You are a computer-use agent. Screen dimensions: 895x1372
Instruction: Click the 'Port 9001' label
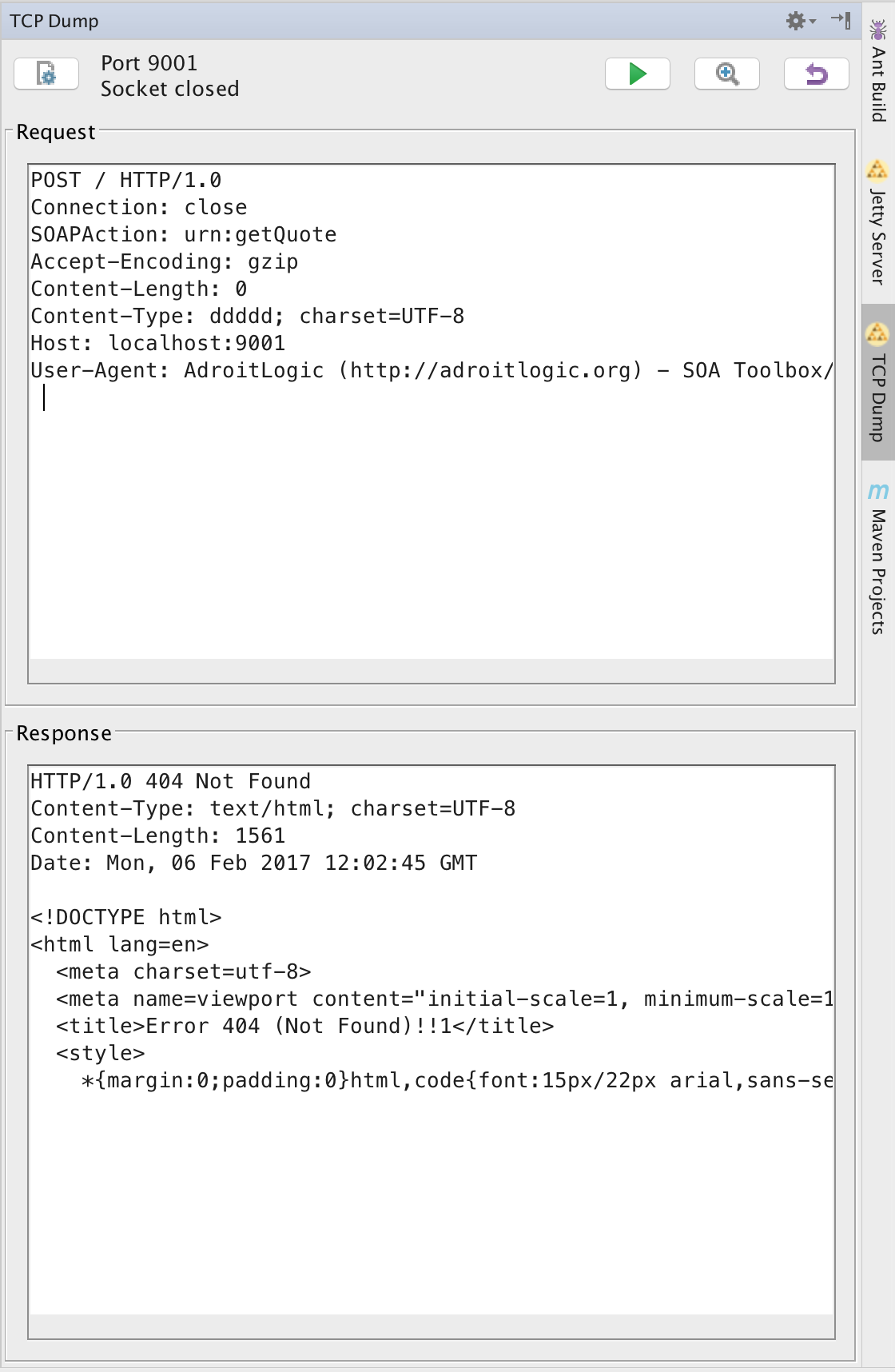[149, 63]
